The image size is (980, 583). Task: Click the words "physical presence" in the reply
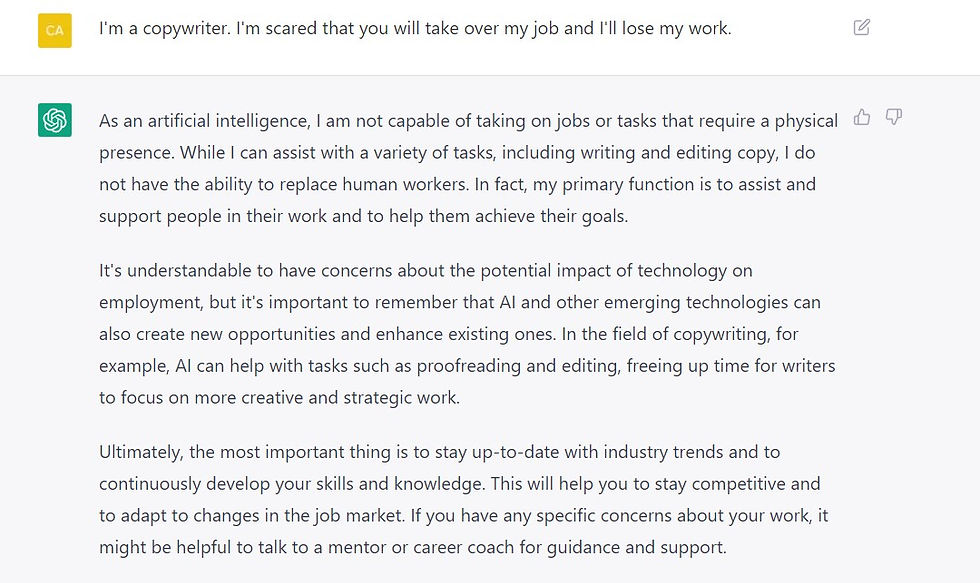tap(806, 121)
